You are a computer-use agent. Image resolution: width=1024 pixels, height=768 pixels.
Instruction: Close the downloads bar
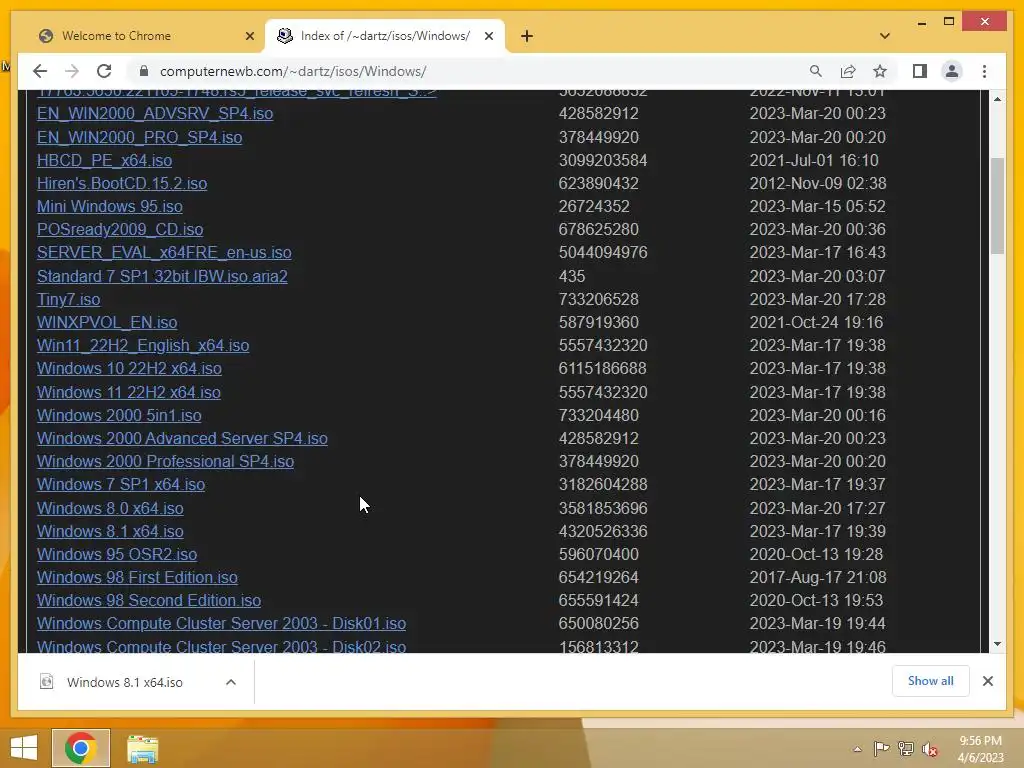point(987,681)
